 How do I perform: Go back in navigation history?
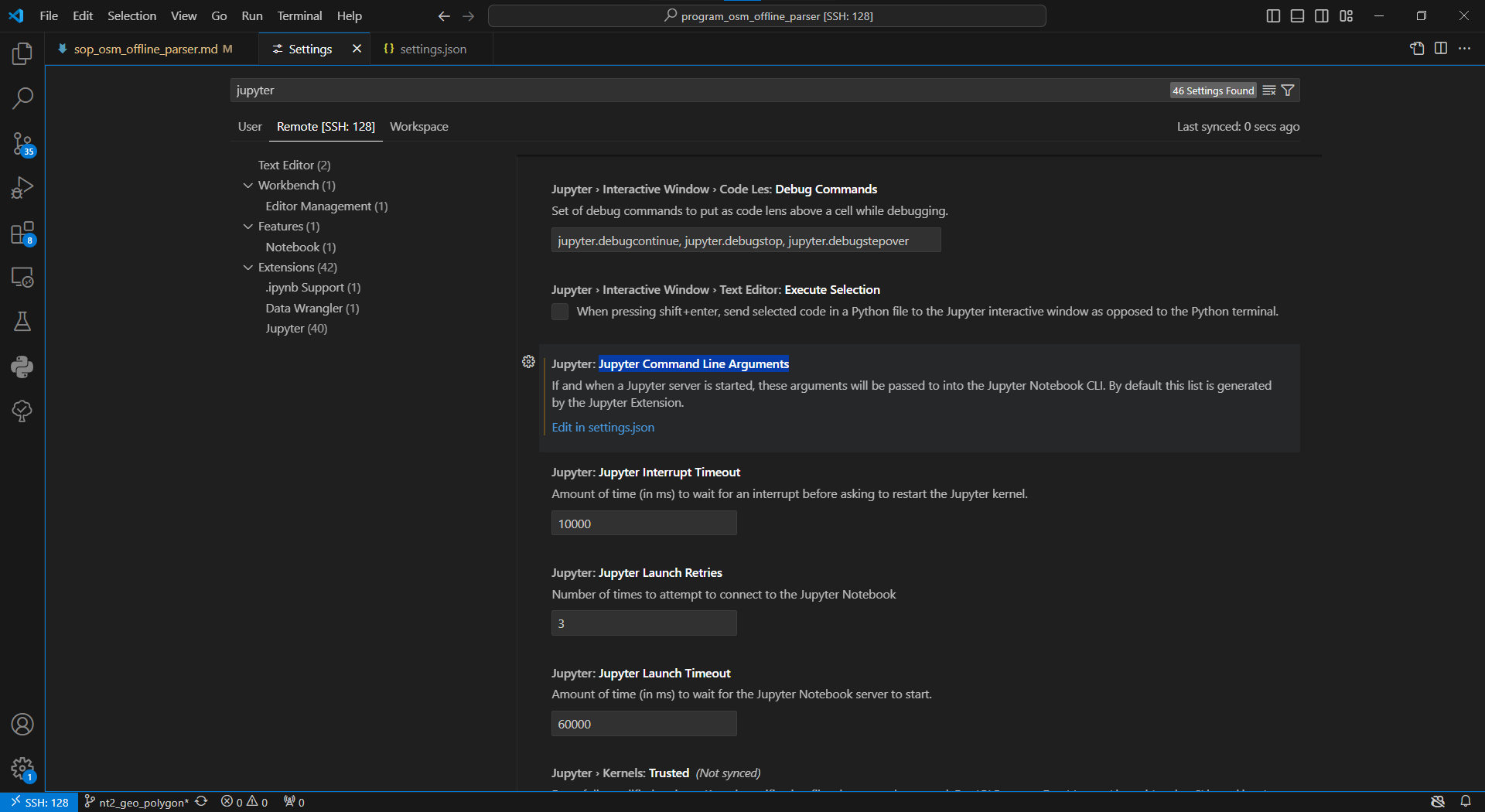(444, 16)
